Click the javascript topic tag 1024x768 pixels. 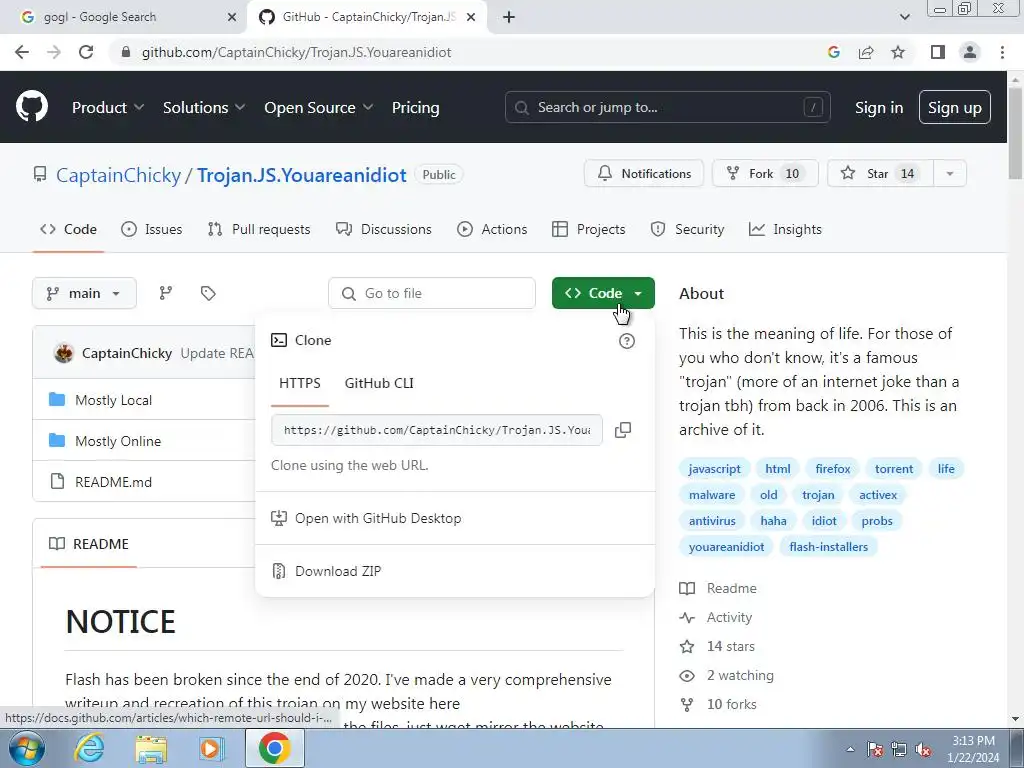click(x=714, y=469)
